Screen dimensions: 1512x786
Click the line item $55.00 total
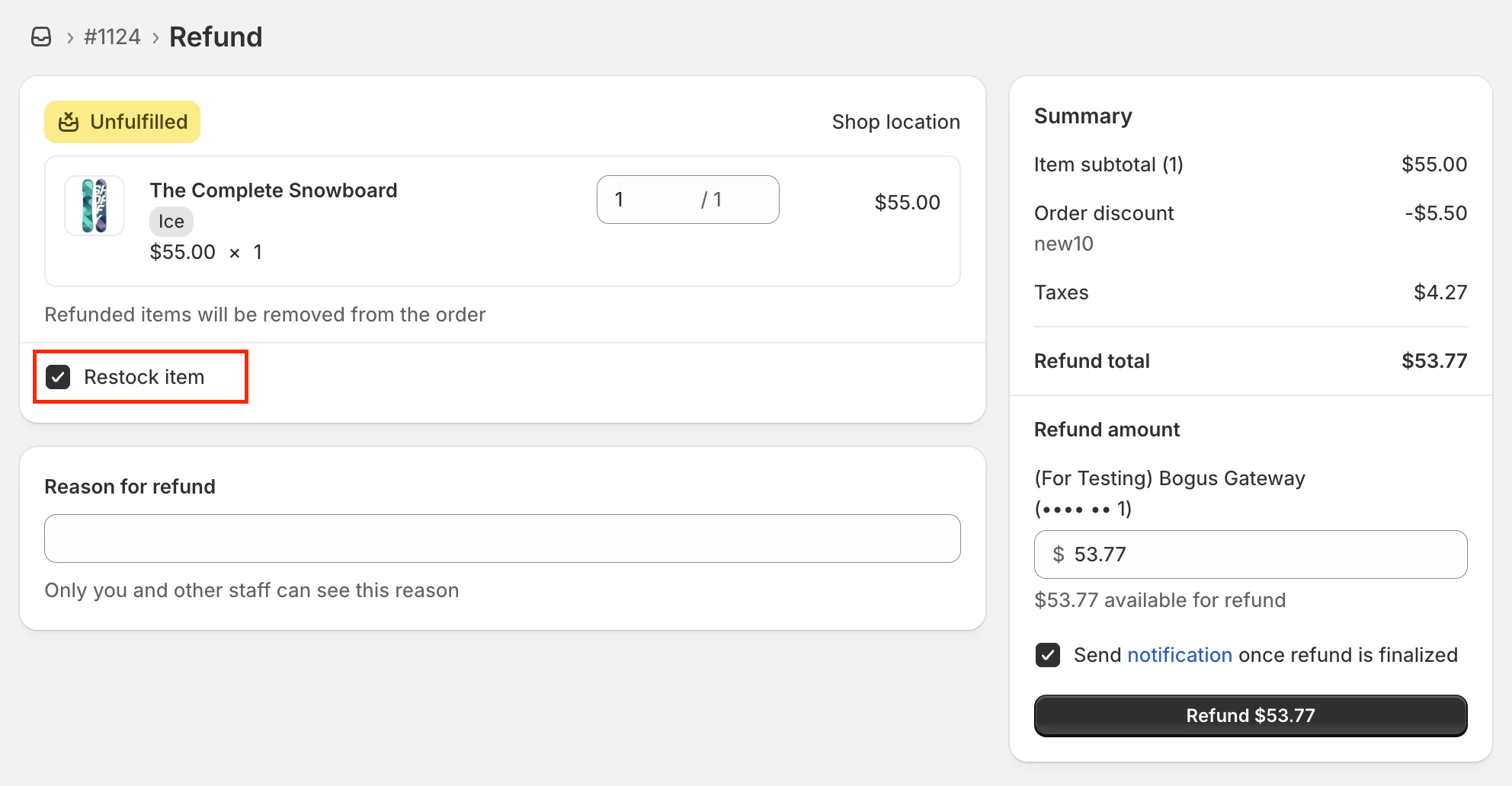[907, 203]
